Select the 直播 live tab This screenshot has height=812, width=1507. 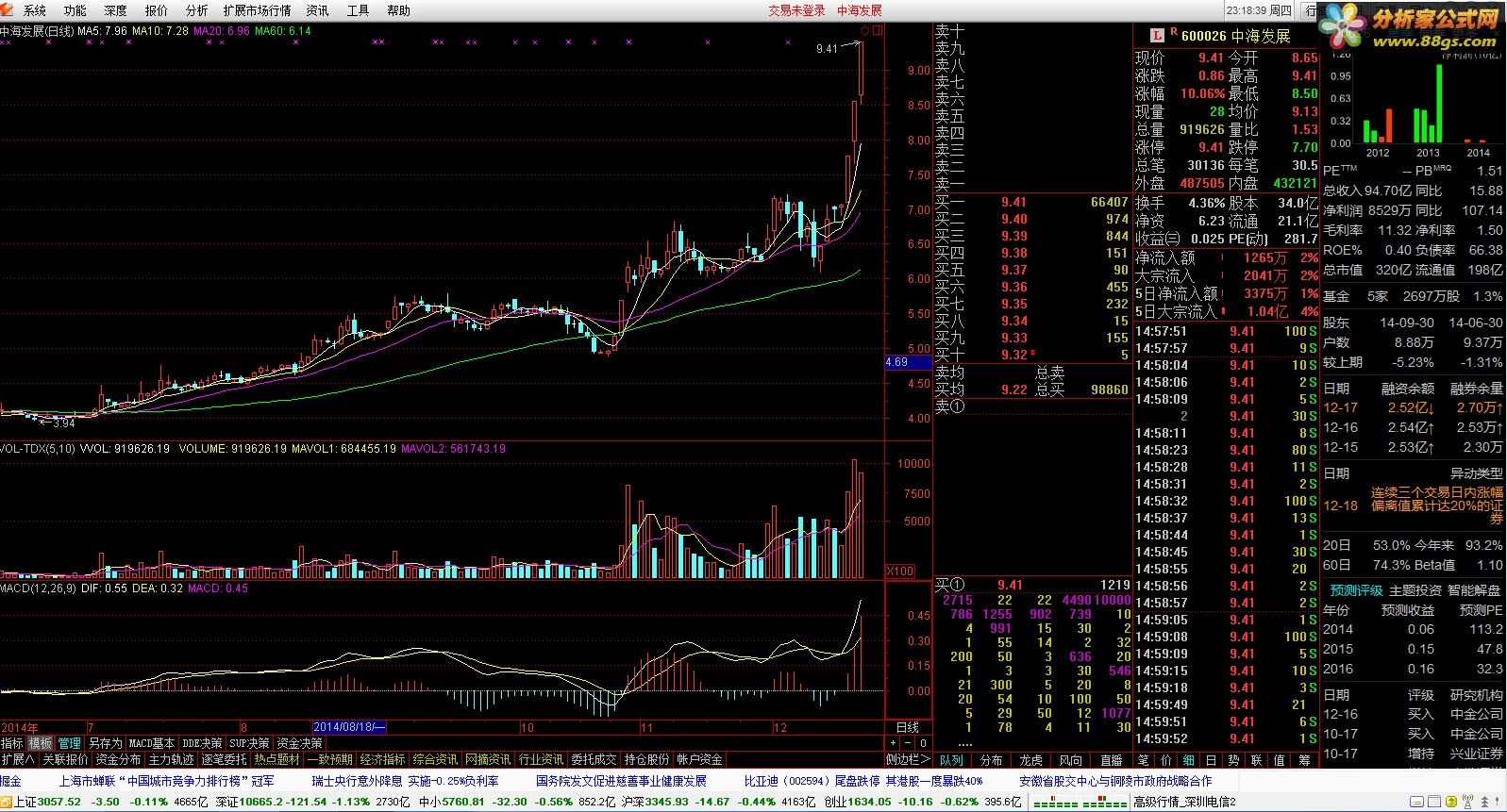click(x=1111, y=760)
